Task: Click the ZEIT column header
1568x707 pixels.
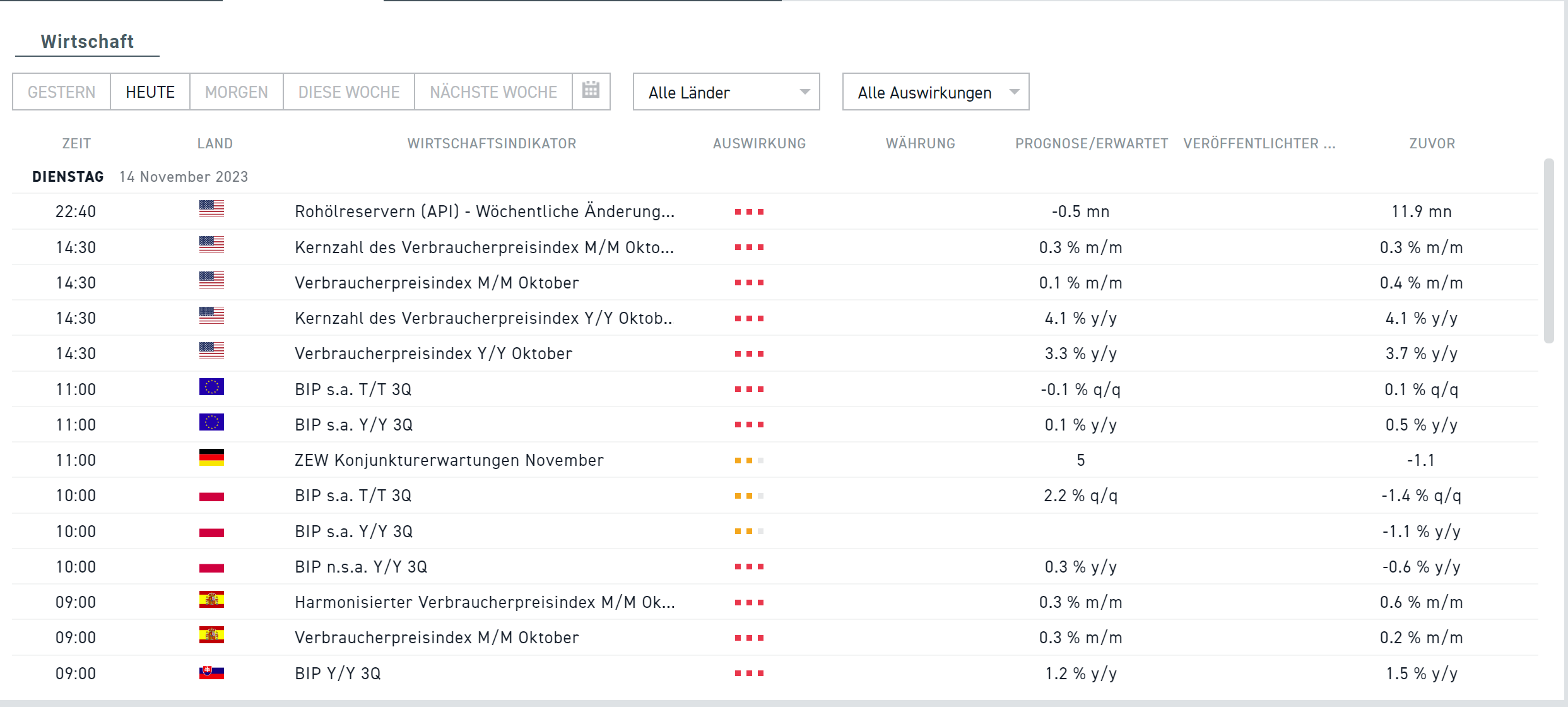Action: pos(76,144)
